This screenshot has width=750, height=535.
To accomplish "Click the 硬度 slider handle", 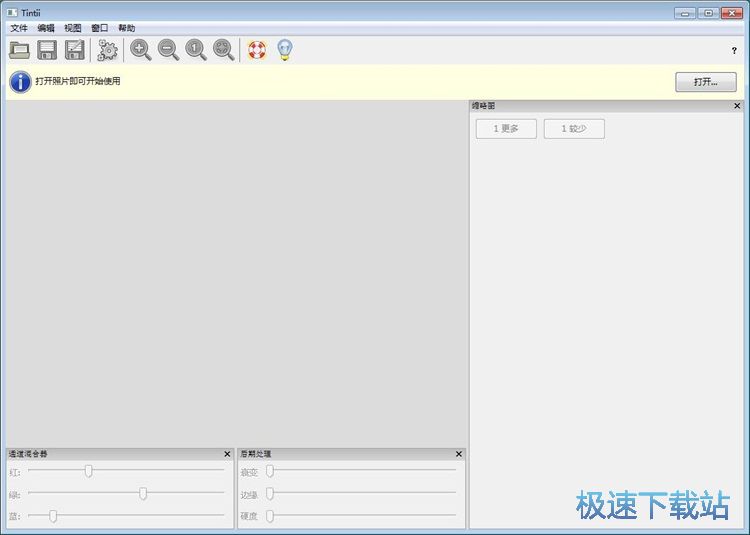I will [x=270, y=516].
